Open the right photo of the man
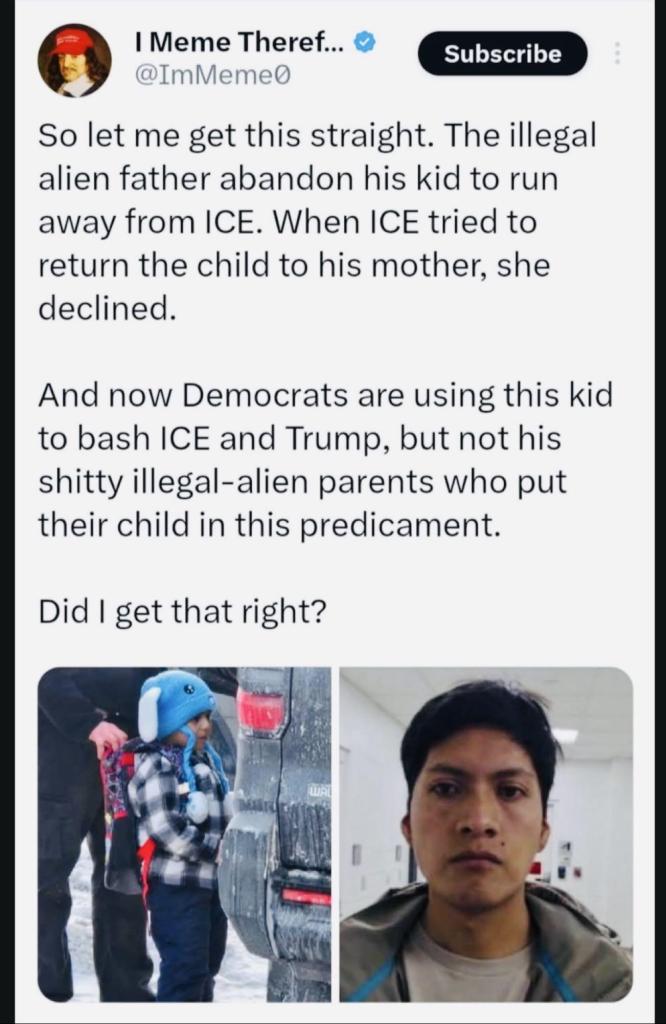 pos(486,834)
